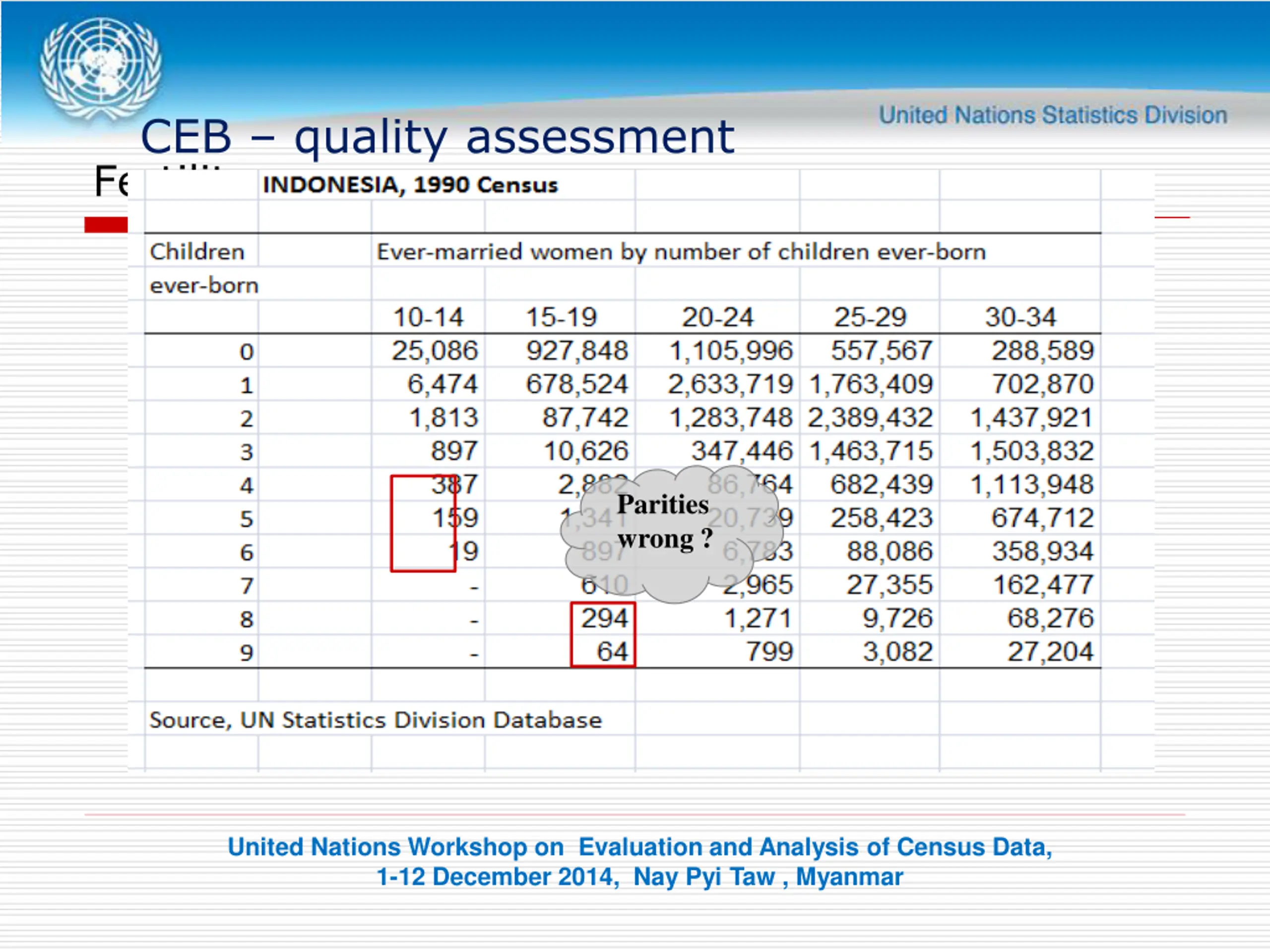Click cell value 2,389,432
Screen dimensions: 1270x952
click(870, 417)
